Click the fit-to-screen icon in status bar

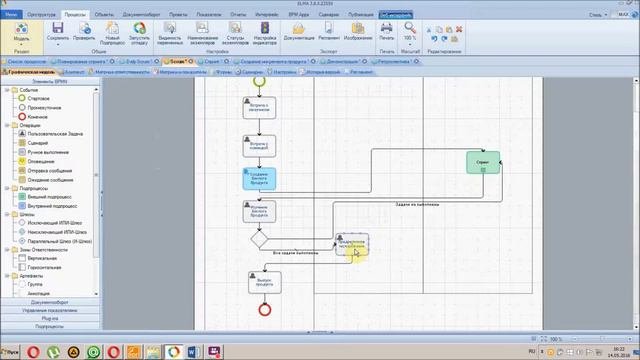point(543,339)
